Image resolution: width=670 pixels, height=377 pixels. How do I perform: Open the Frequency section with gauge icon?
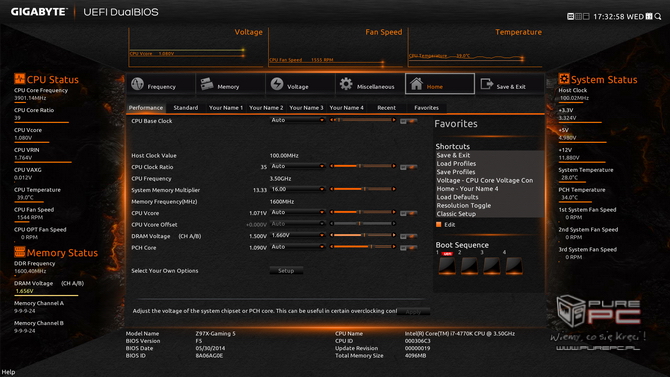pyautogui.click(x=161, y=84)
